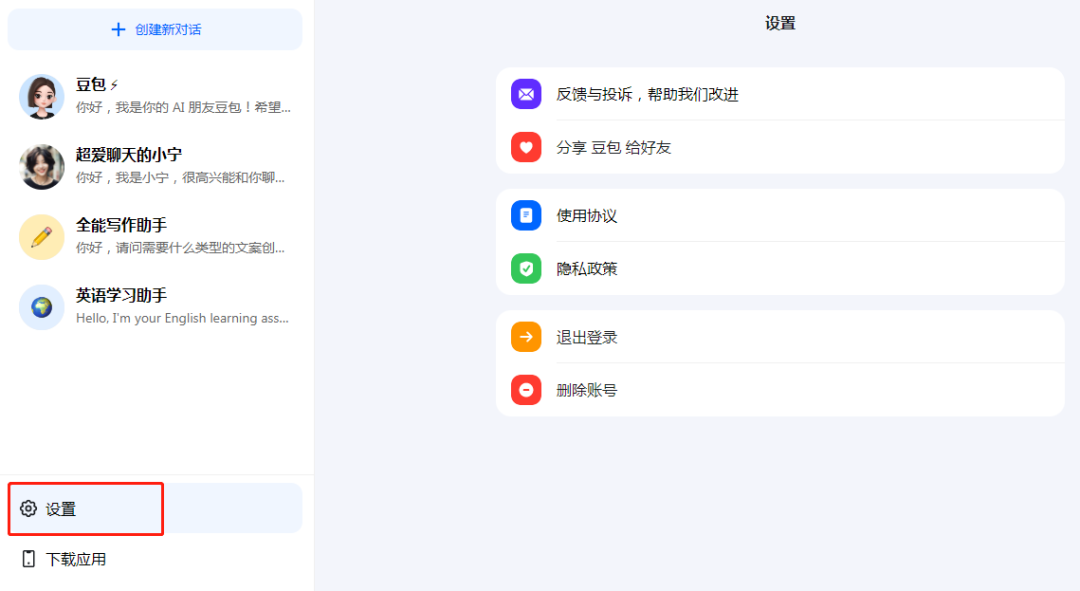The width and height of the screenshot is (1080, 591).
Task: Click the purple envelope feedback icon
Action: 526,94
